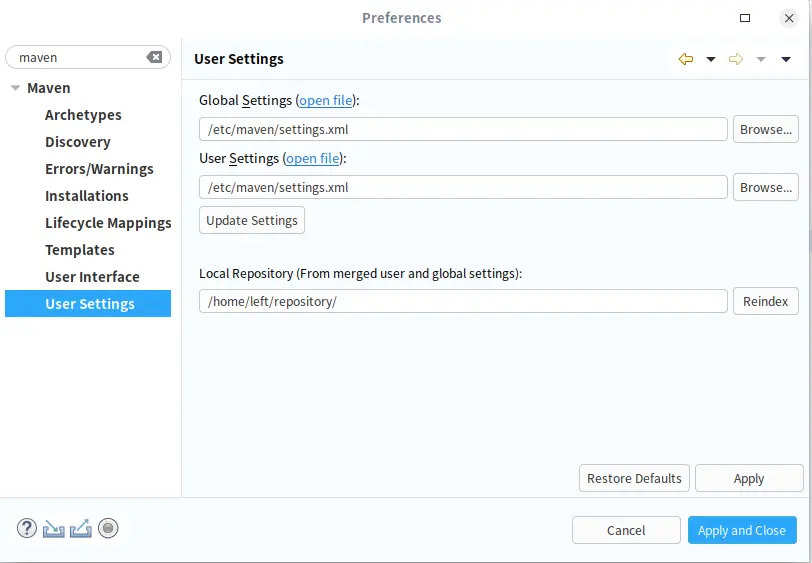Maximize the Preferences window
Screen dimensions: 812x563
pyautogui.click(x=745, y=18)
